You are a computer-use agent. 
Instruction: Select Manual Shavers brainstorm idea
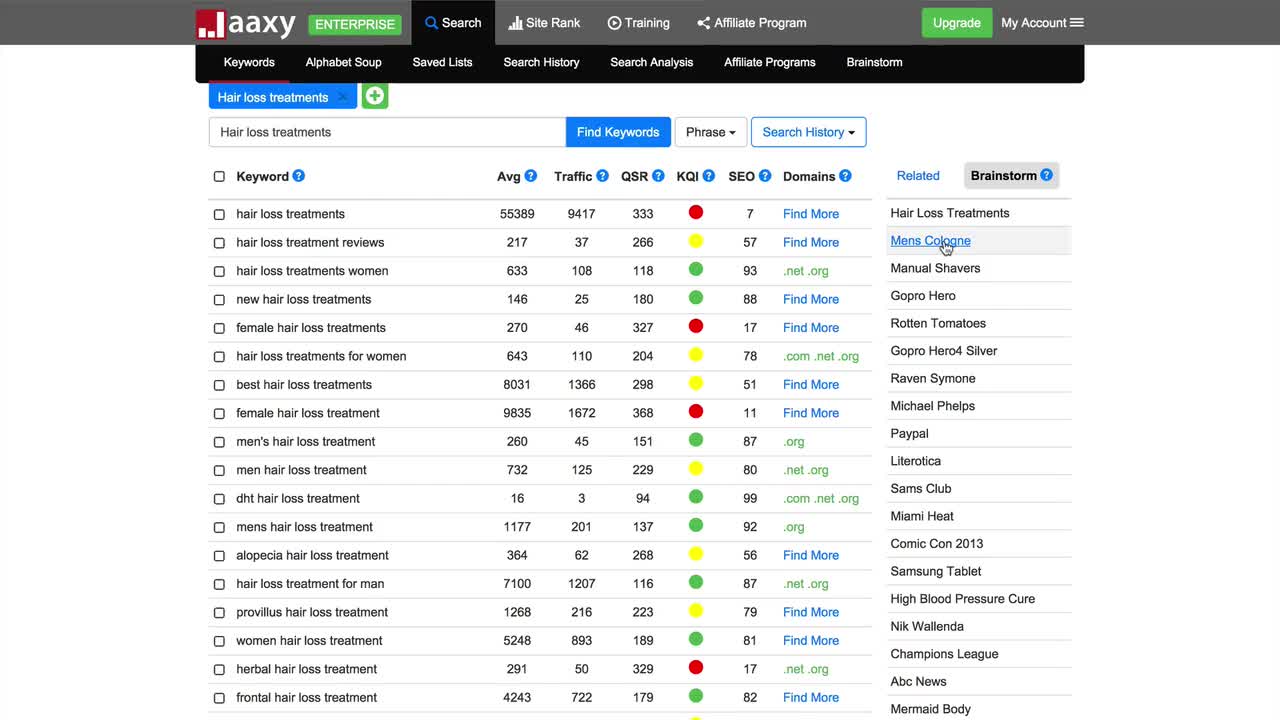click(x=935, y=268)
